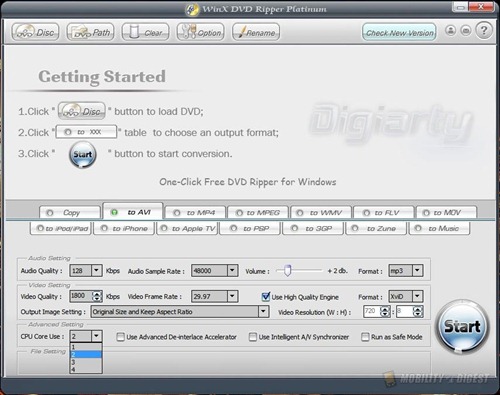Viewport: 500px width, 395px height.
Task: Select the to AVI tab
Action: point(133,211)
